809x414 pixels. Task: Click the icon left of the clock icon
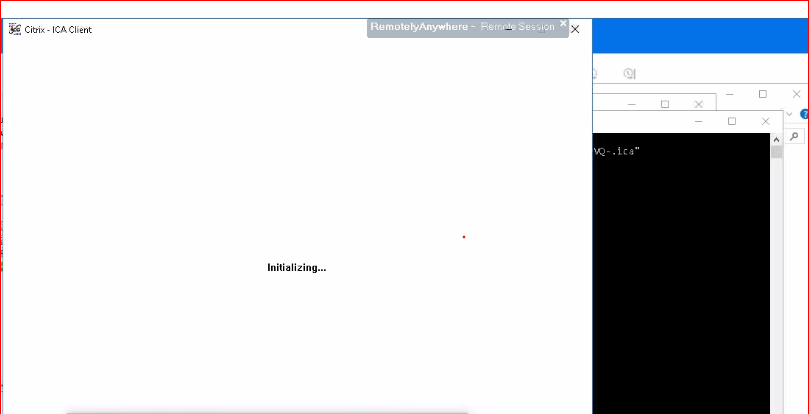[595, 73]
